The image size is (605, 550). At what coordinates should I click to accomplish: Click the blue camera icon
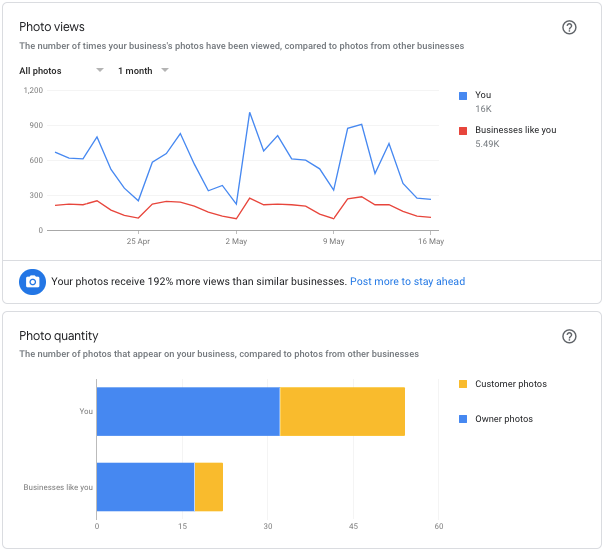click(x=32, y=282)
